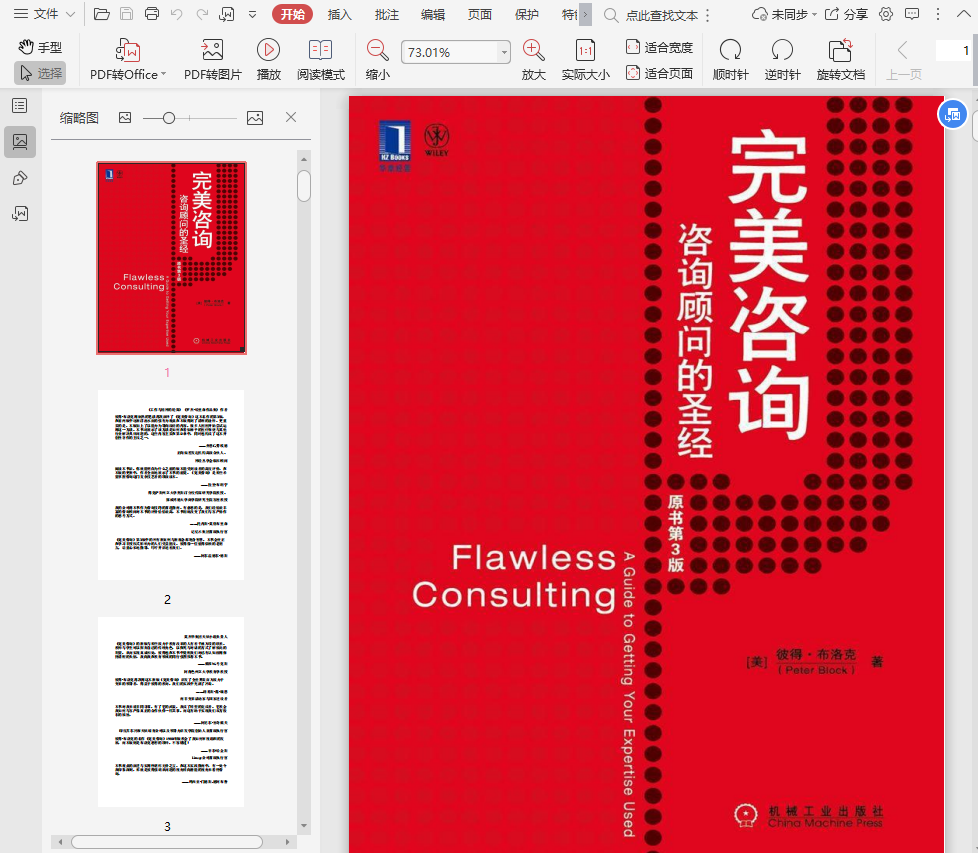978x853 pixels.
Task: Switch to the 批注 tab
Action: 386,14
